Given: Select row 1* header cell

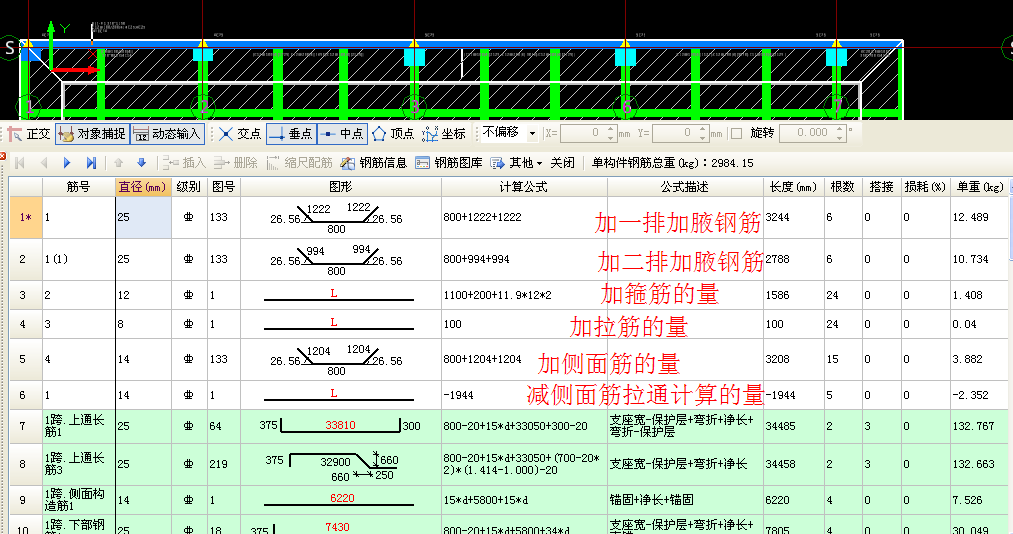Looking at the screenshot, I should (x=25, y=218).
